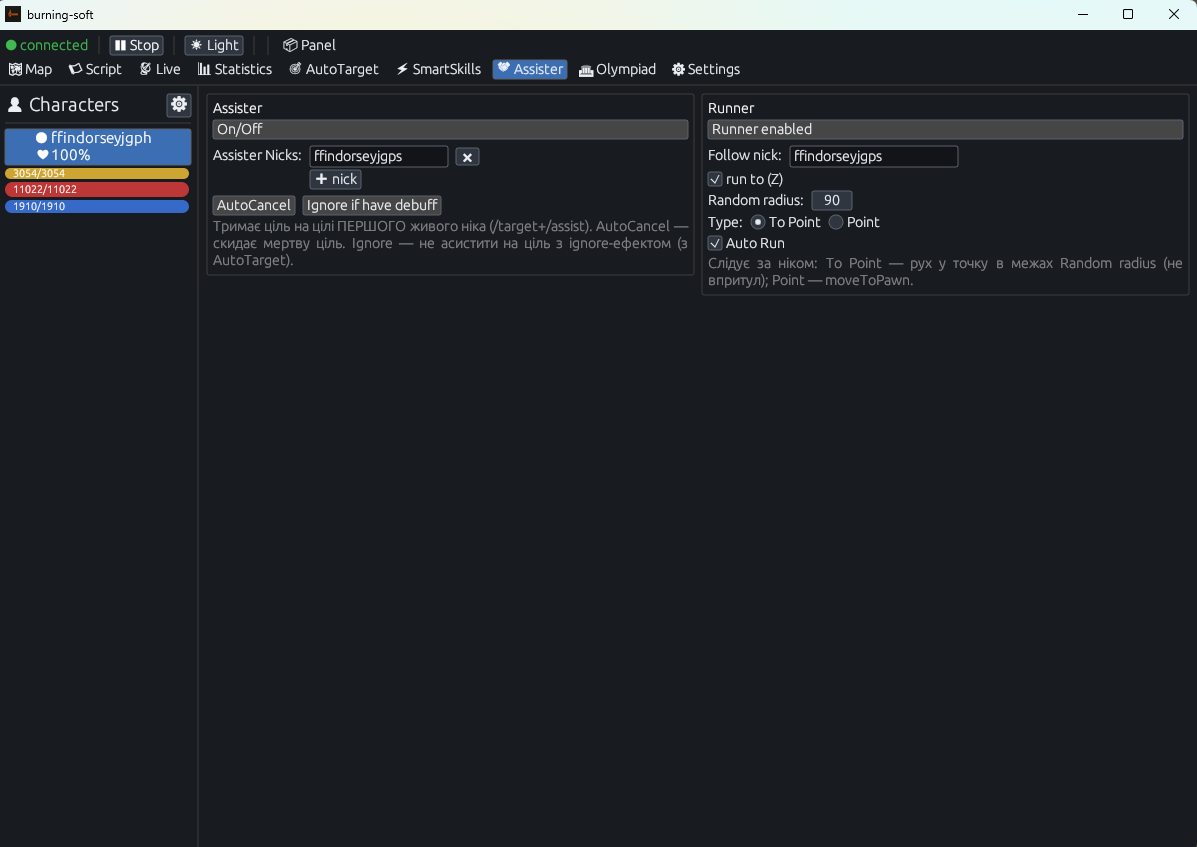
Task: Click the Characters person icon
Action: [x=15, y=105]
